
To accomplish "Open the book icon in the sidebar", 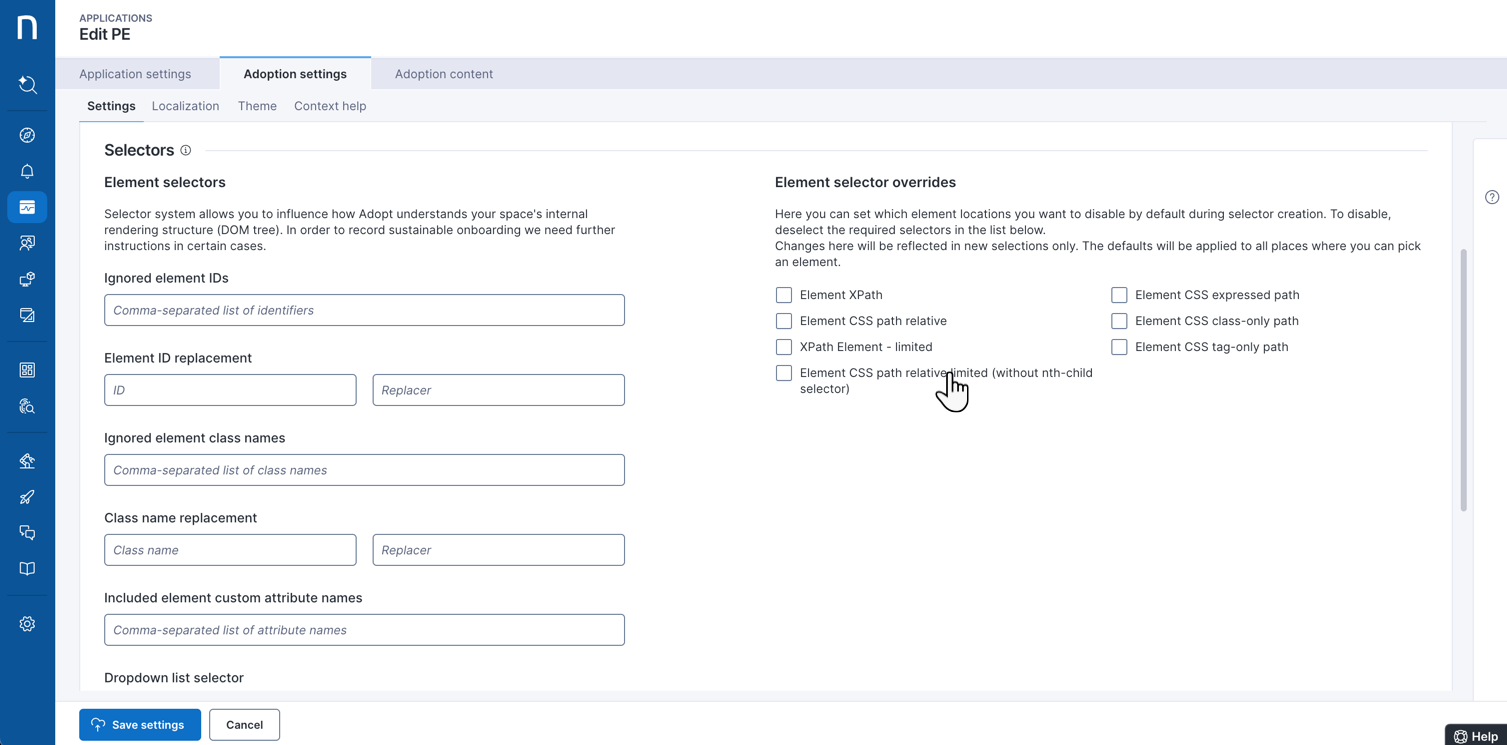I will (x=27, y=569).
